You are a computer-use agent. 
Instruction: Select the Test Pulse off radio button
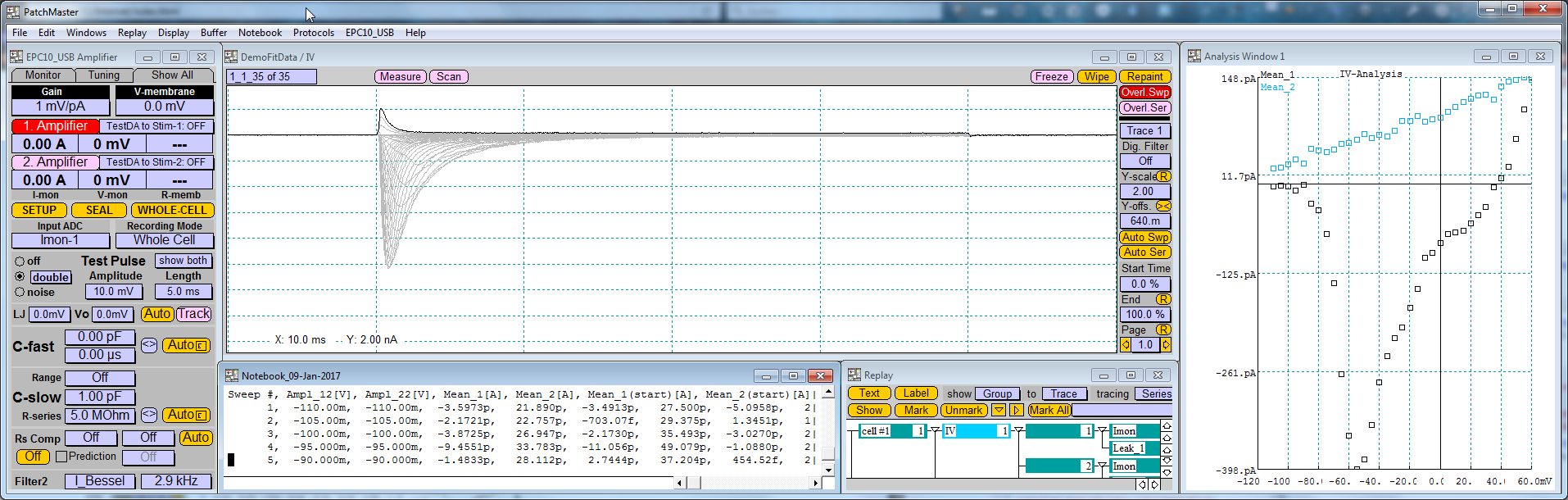coord(20,261)
